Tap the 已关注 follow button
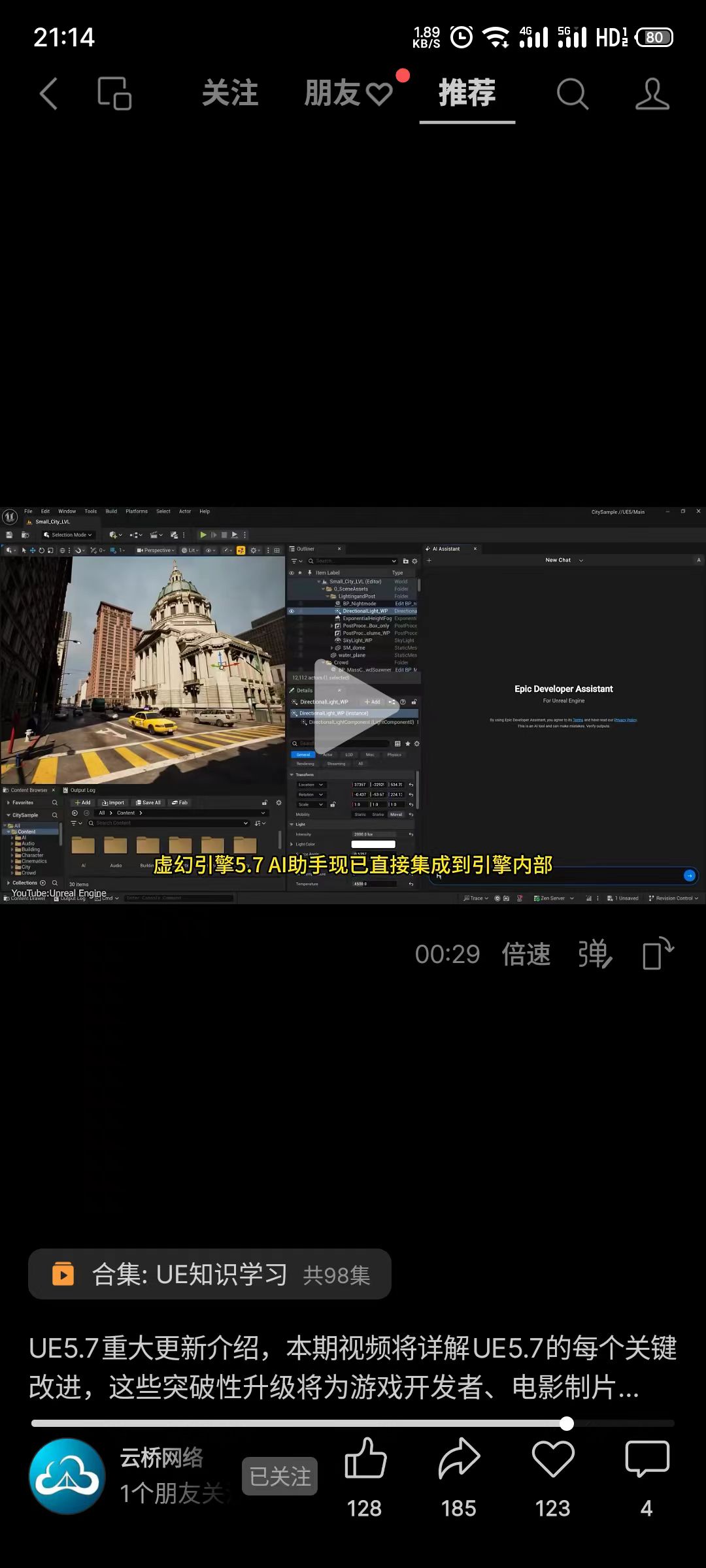 click(280, 1477)
